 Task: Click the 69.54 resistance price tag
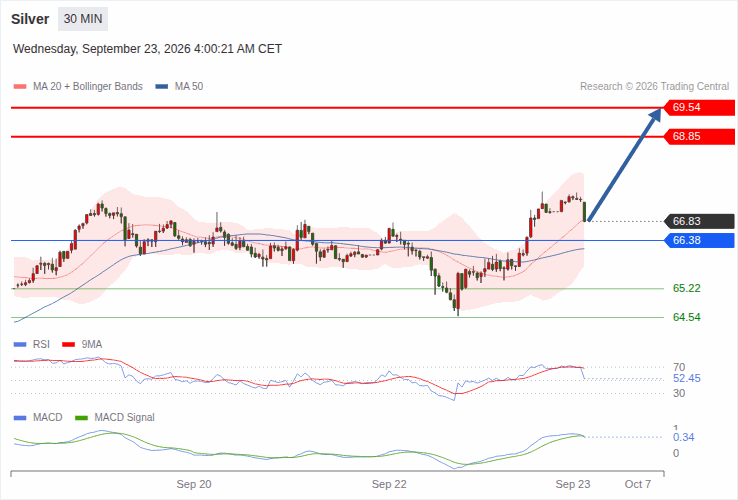click(x=699, y=107)
